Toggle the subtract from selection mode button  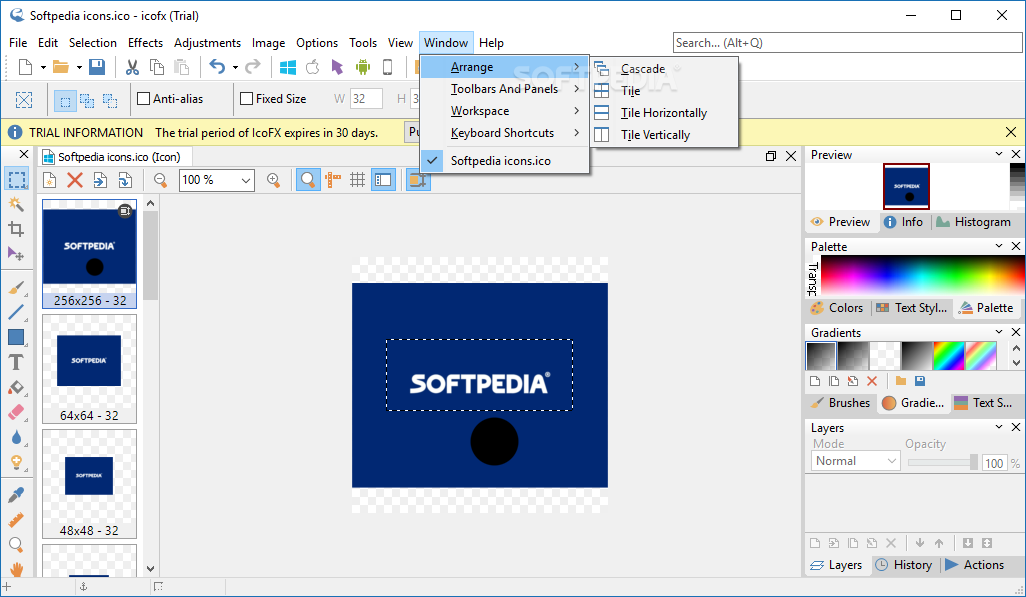(110, 100)
